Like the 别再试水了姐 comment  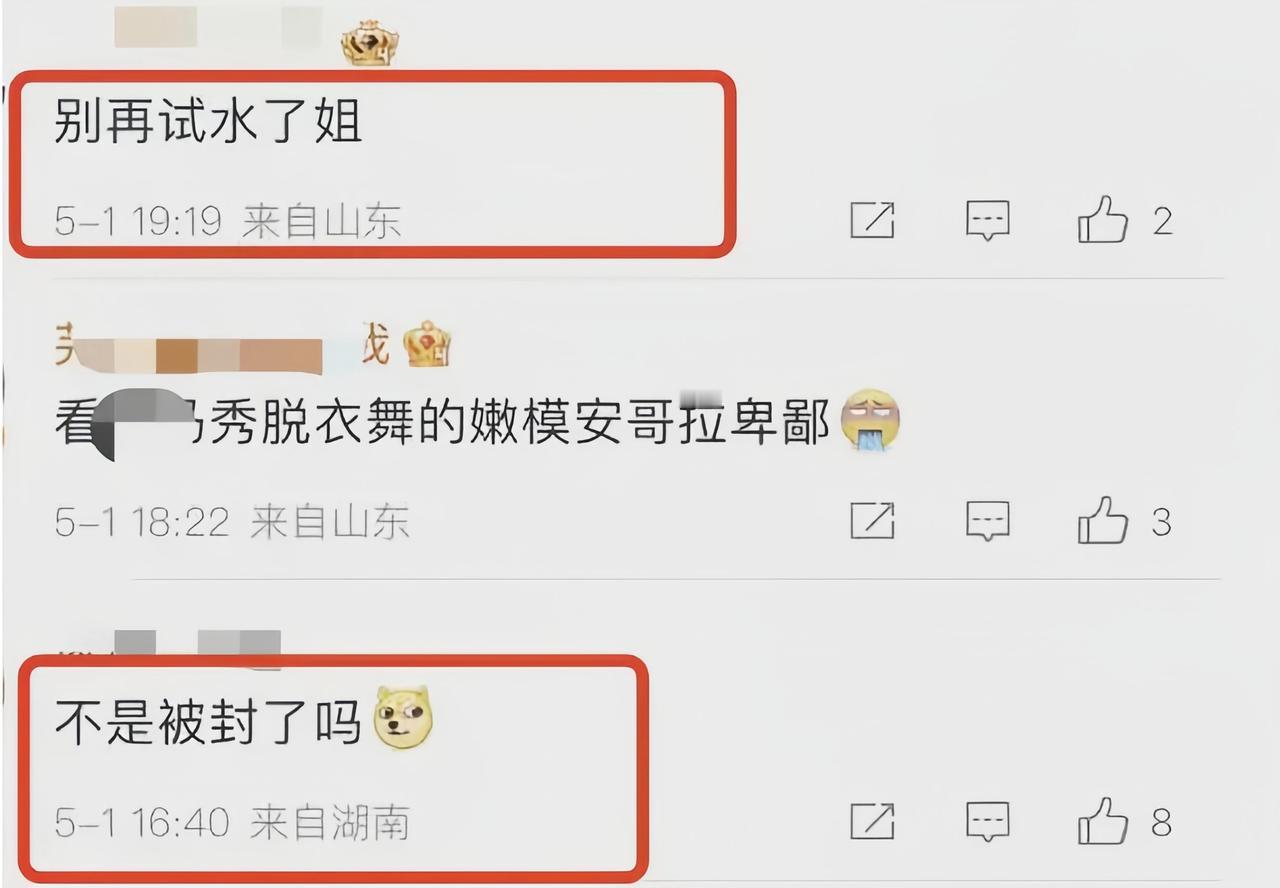1103,219
